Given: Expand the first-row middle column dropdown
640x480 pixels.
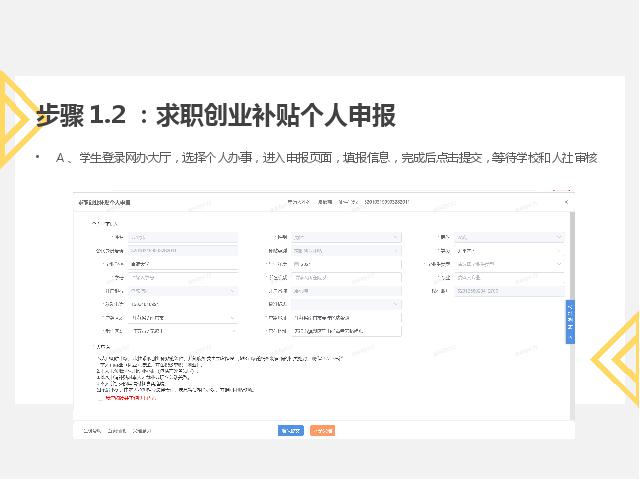Looking at the screenshot, I should pos(396,237).
